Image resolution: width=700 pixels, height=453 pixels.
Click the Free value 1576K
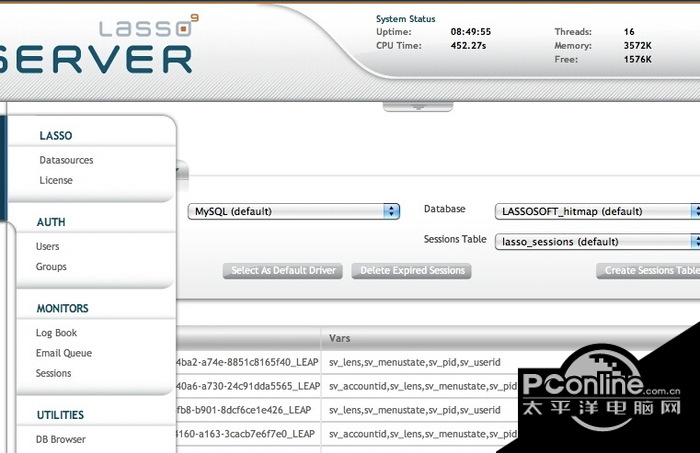[638, 59]
